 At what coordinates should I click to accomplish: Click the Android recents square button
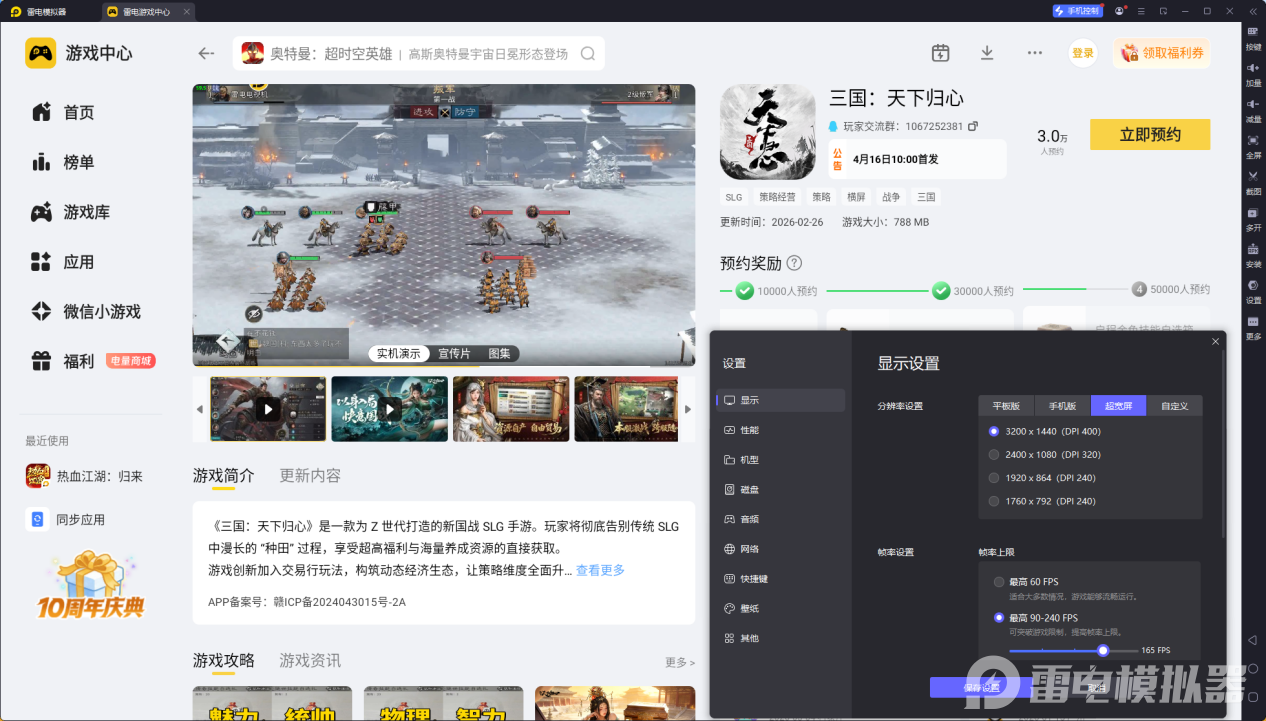point(1252,697)
